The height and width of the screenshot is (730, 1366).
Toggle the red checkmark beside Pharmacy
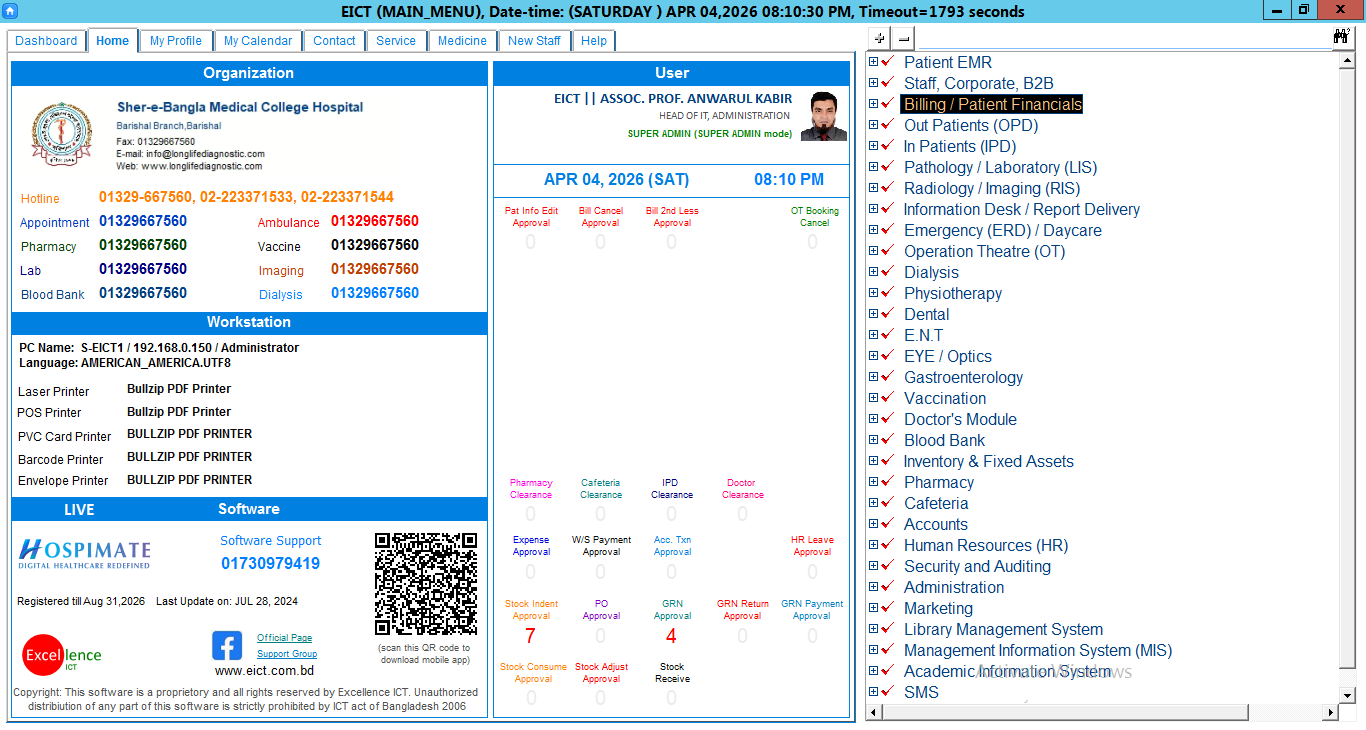[x=888, y=482]
